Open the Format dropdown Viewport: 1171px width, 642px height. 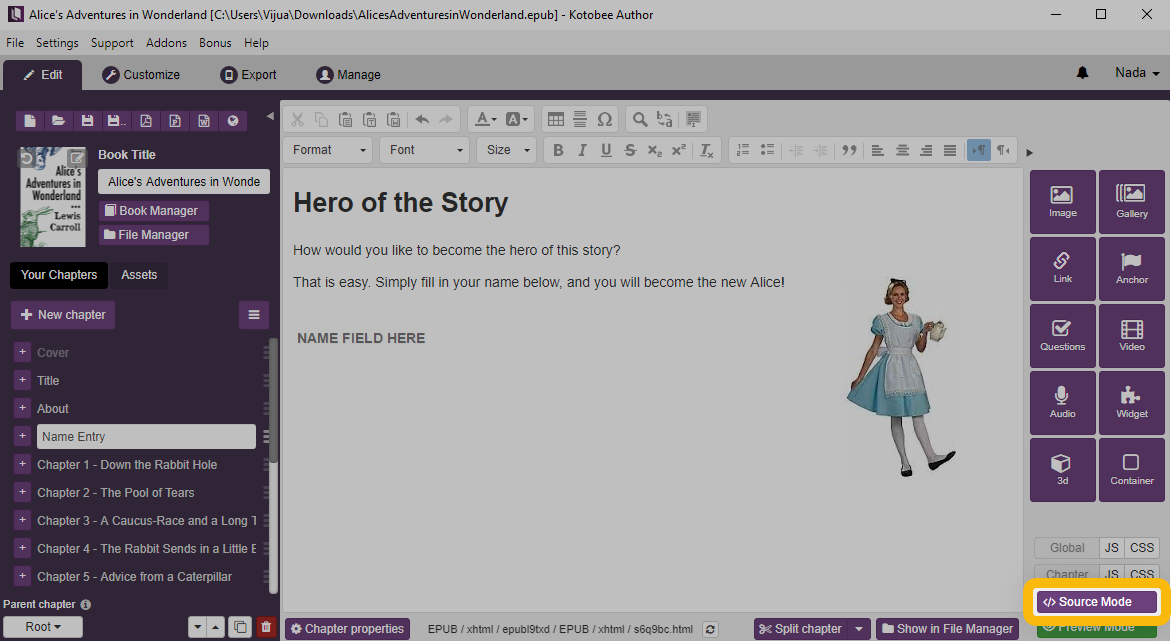pyautogui.click(x=328, y=150)
